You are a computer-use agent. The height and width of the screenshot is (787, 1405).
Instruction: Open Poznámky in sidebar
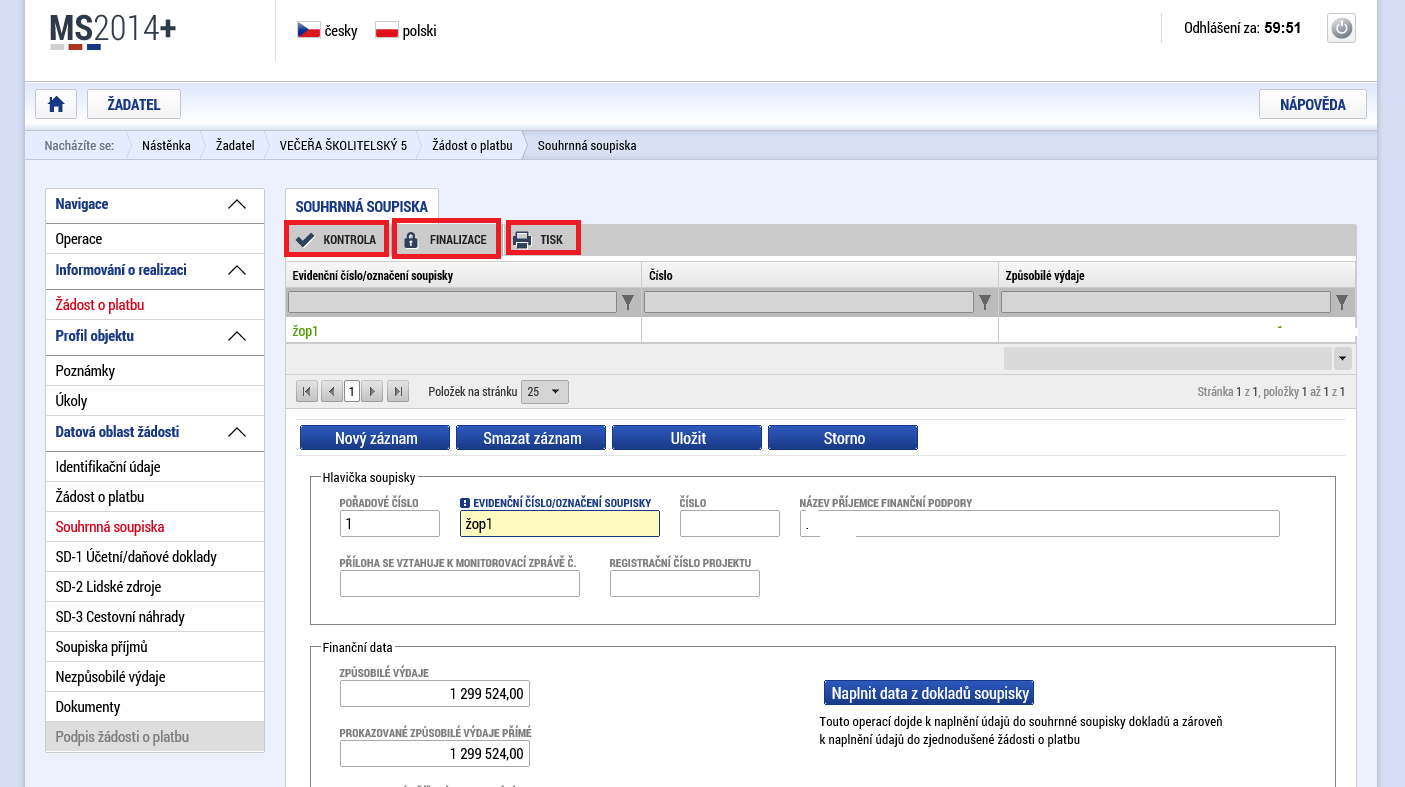tap(155, 371)
